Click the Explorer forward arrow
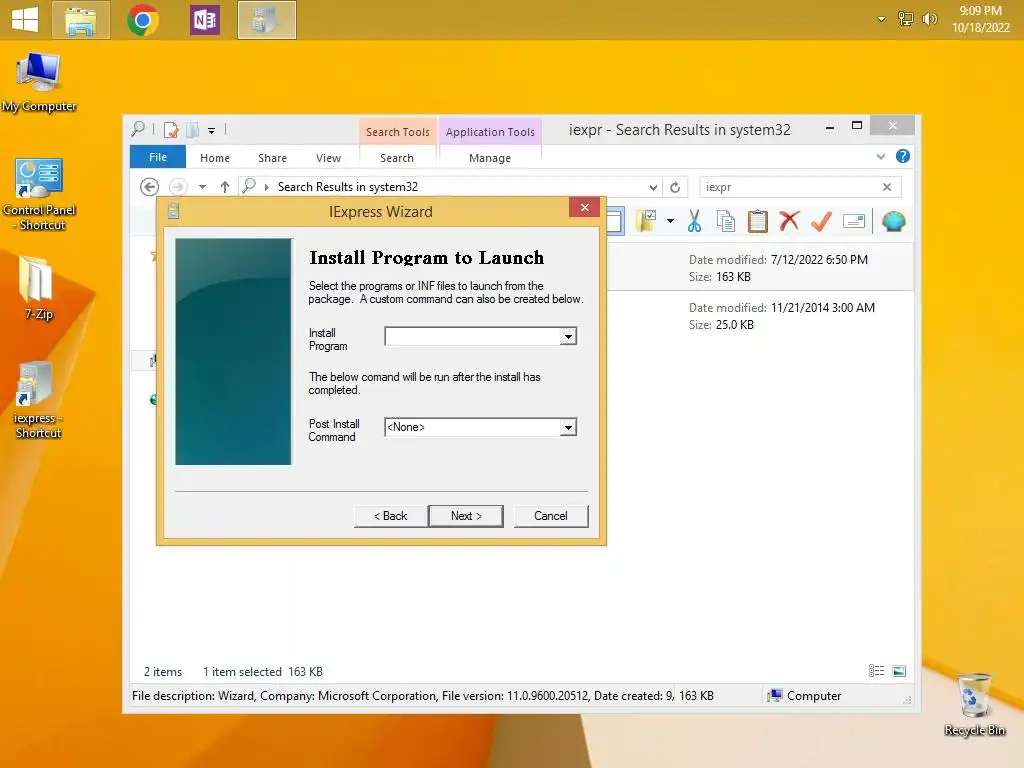The width and height of the screenshot is (1024, 768). pyautogui.click(x=178, y=187)
